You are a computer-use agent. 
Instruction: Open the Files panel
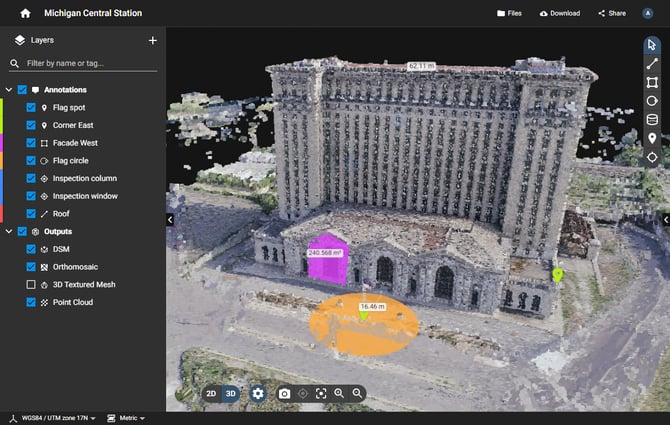(x=509, y=13)
